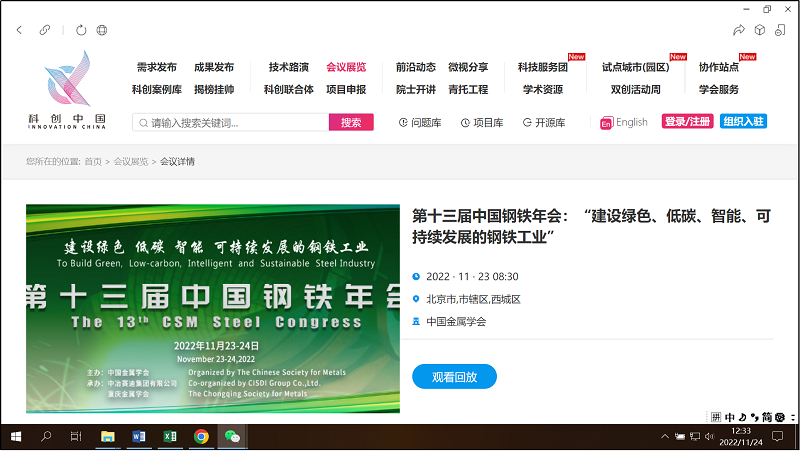Open the 科技服务团 menu item
Screen dimensions: 800x451
coord(543,67)
